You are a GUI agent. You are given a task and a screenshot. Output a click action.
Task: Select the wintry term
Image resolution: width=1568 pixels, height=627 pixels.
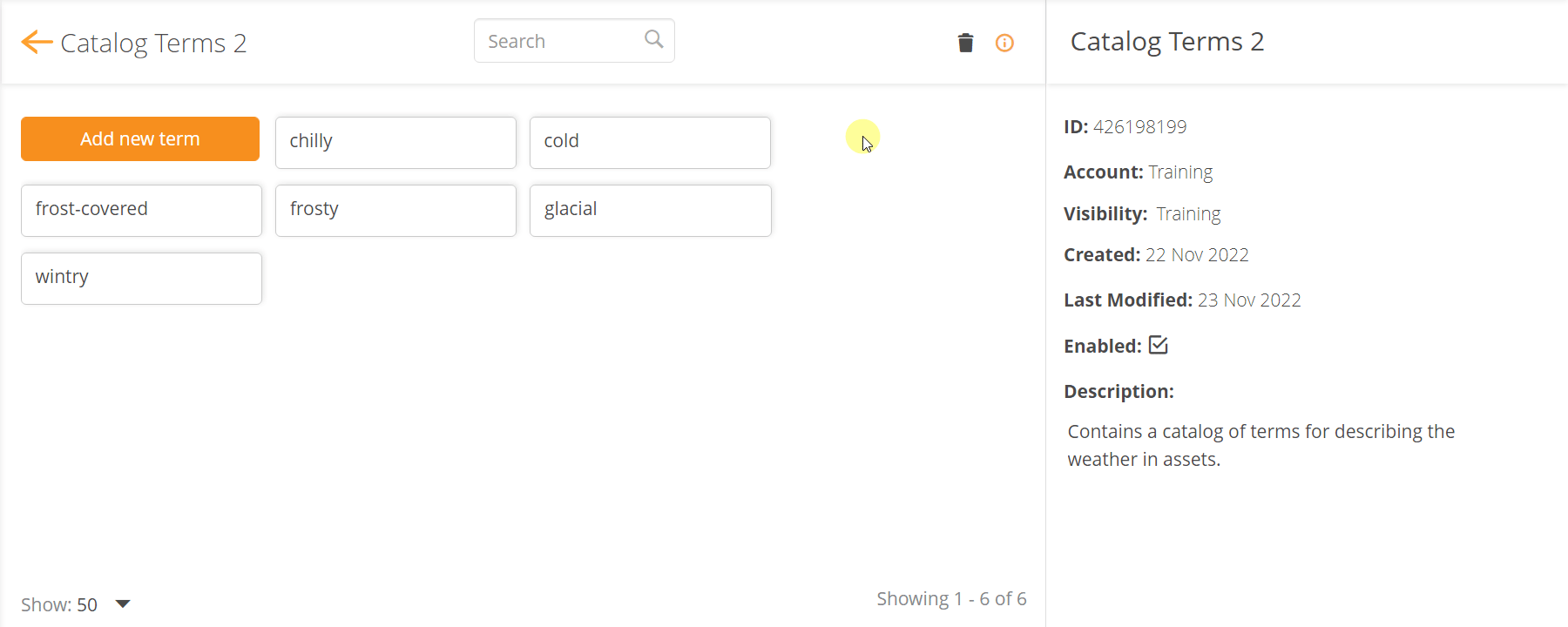pos(141,278)
